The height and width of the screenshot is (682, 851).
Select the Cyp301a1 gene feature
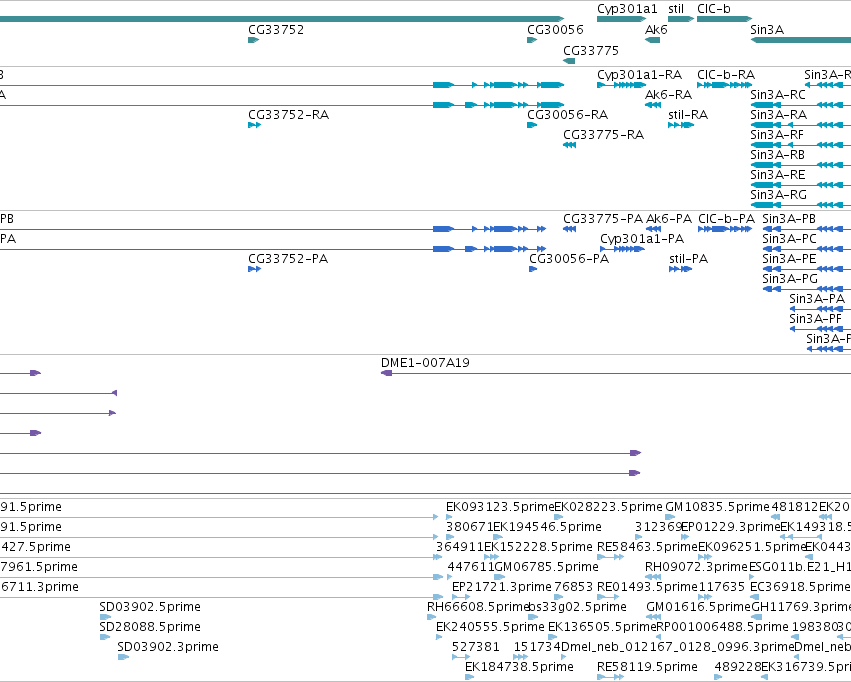point(621,19)
